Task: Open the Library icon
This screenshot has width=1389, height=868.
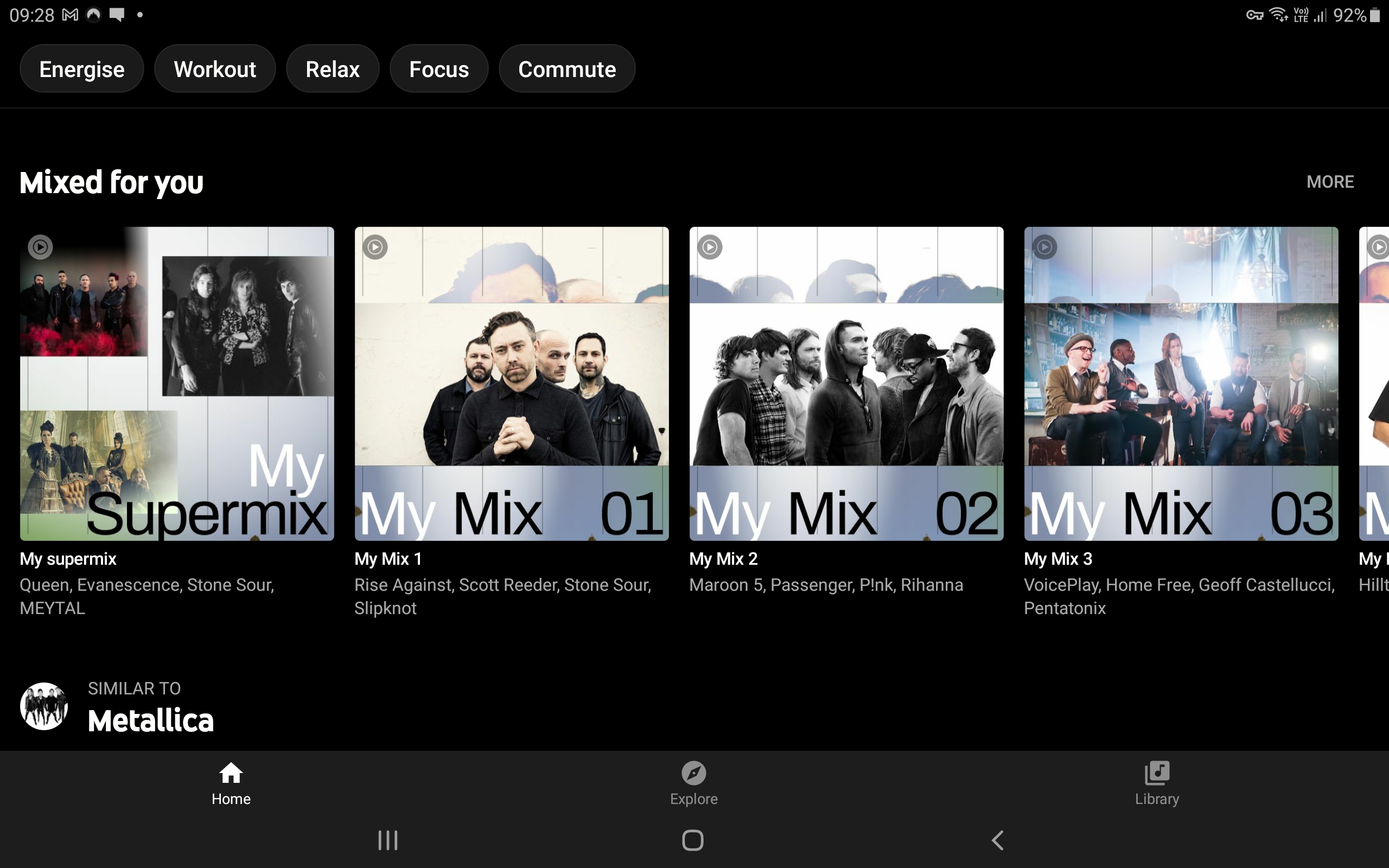Action: pos(1157,773)
